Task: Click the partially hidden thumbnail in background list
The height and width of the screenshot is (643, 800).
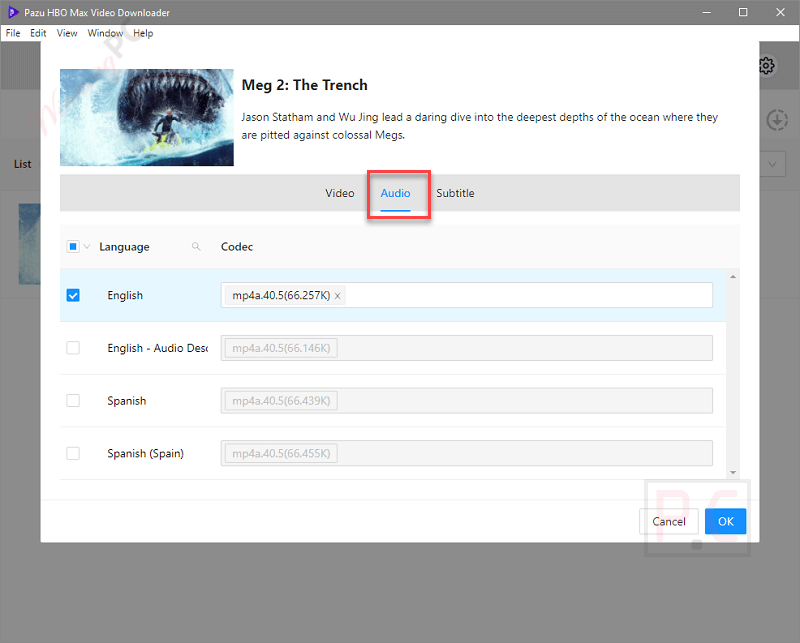Action: click(30, 244)
